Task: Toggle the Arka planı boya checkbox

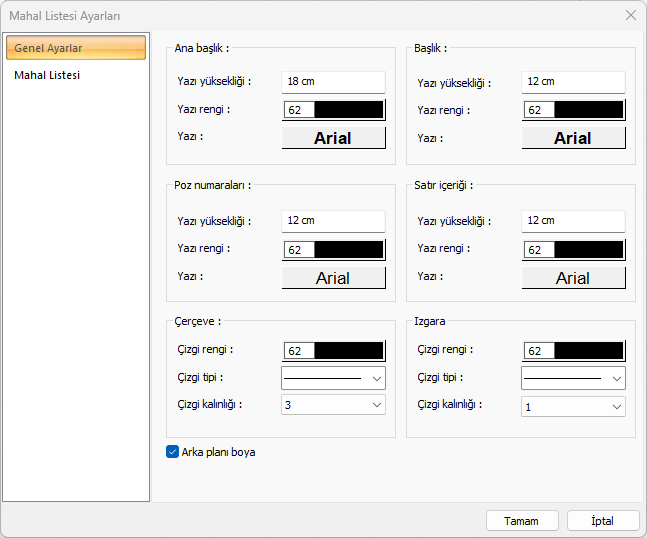Action: pos(173,452)
